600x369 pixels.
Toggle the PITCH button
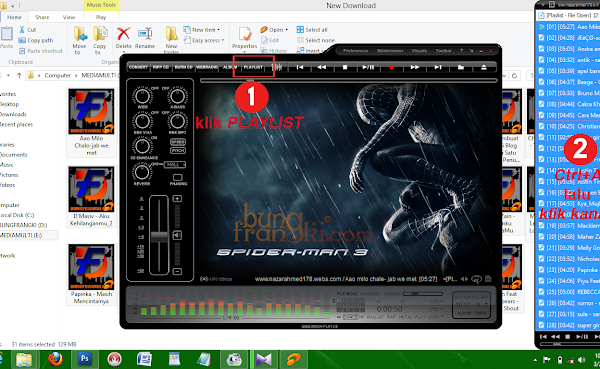[x=178, y=150]
